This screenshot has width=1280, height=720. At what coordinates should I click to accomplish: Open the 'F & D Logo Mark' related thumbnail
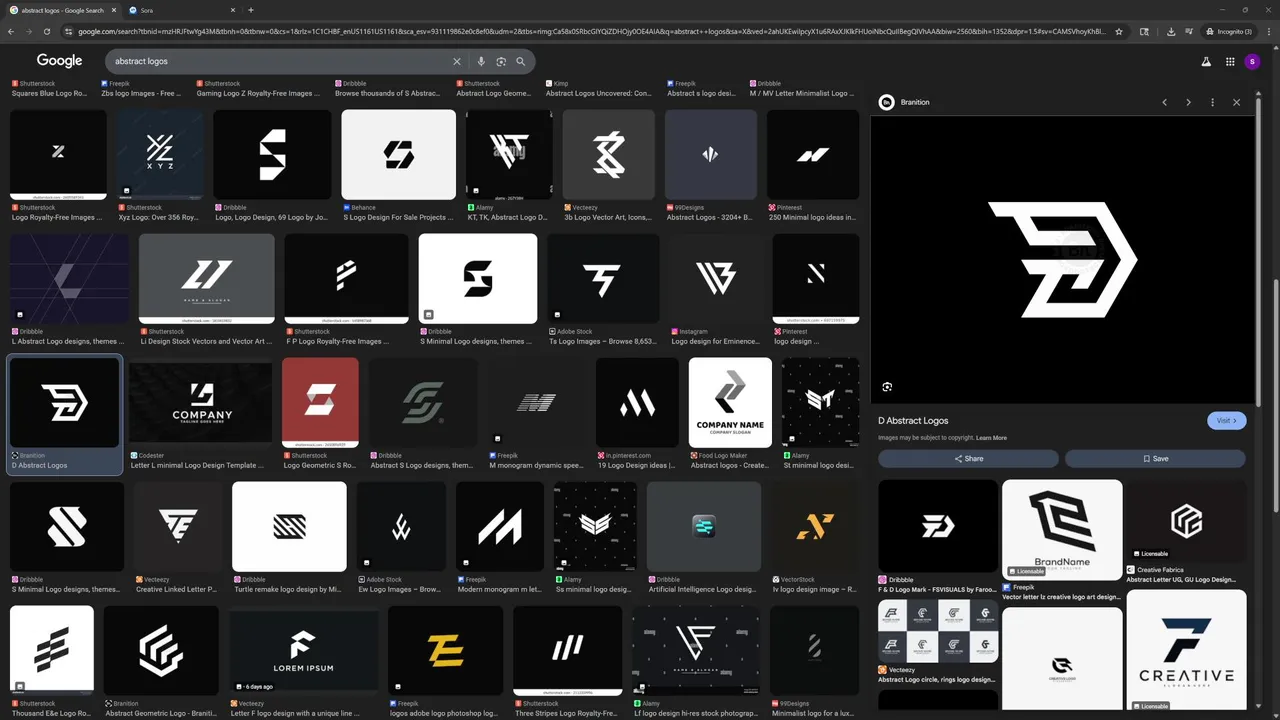coord(938,526)
